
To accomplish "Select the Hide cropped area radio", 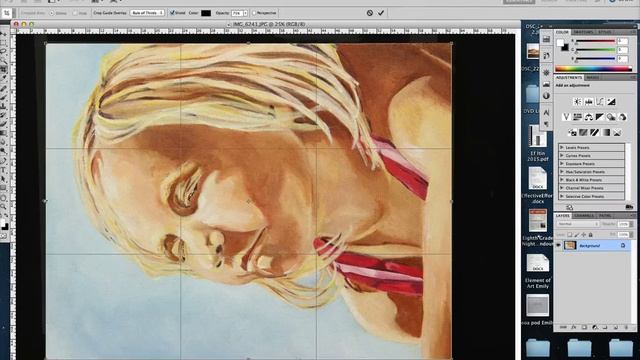I will click(x=75, y=13).
